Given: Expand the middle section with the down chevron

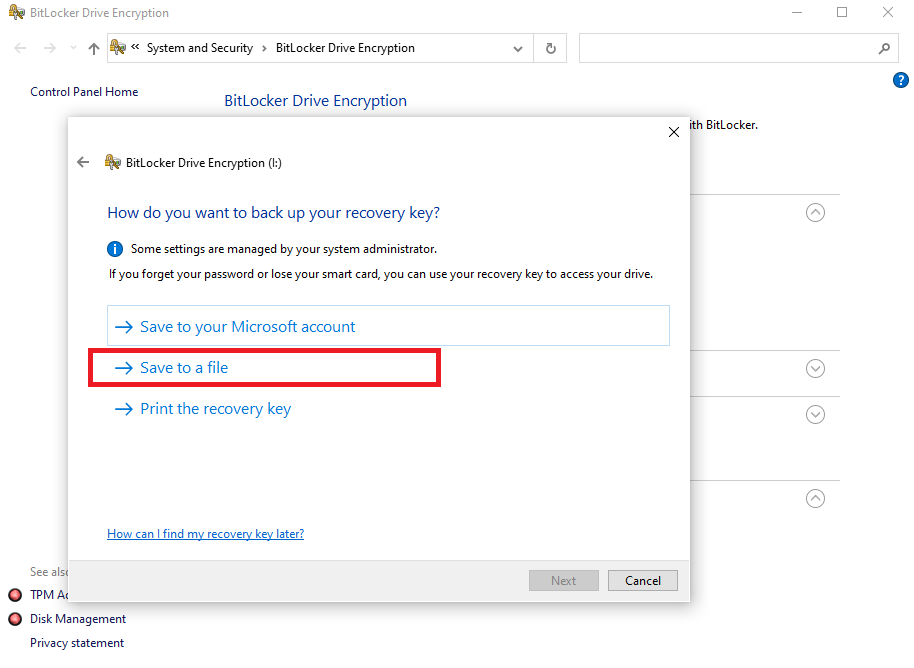Looking at the screenshot, I should click(x=815, y=368).
